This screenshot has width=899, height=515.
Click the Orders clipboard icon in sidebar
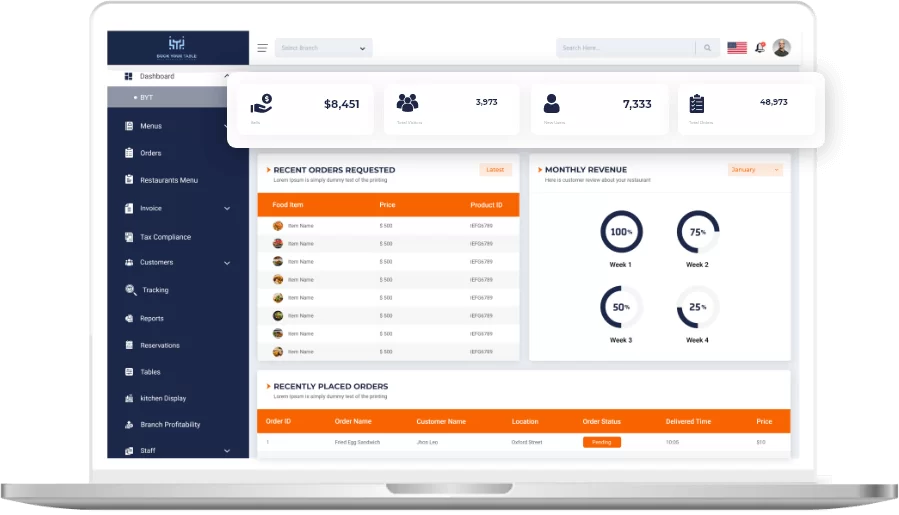129,153
